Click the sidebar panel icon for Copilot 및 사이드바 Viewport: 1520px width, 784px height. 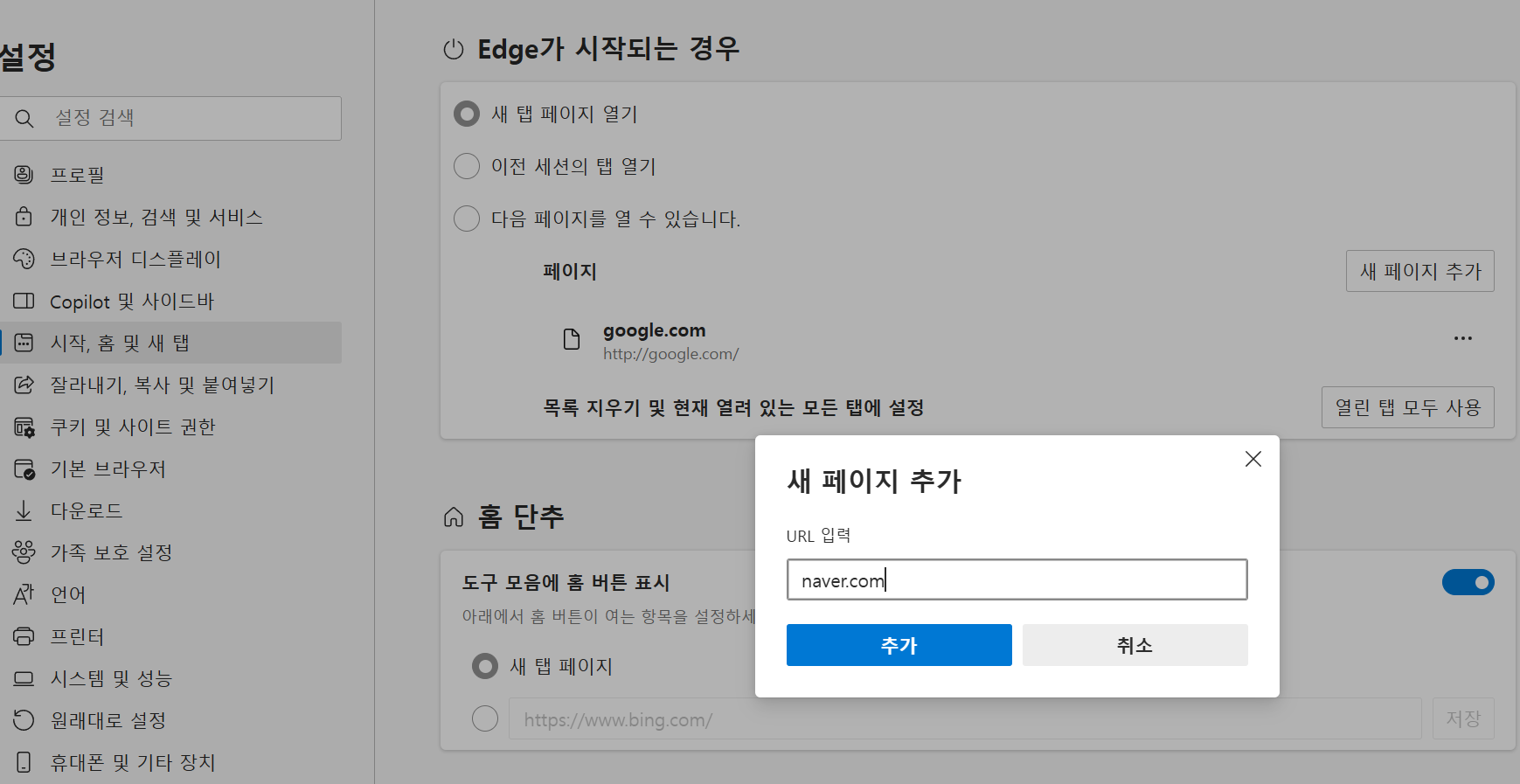tap(24, 301)
